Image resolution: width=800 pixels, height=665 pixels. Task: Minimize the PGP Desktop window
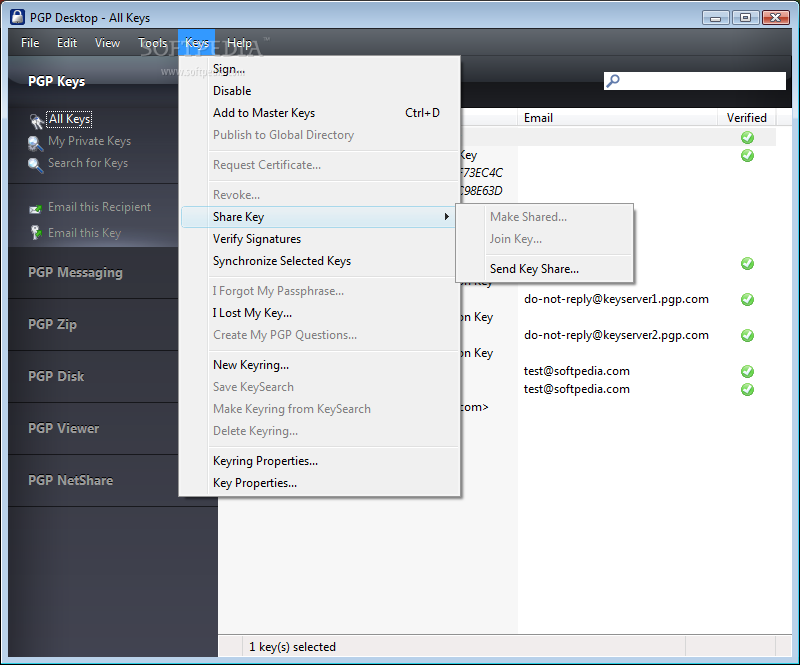pyautogui.click(x=715, y=18)
